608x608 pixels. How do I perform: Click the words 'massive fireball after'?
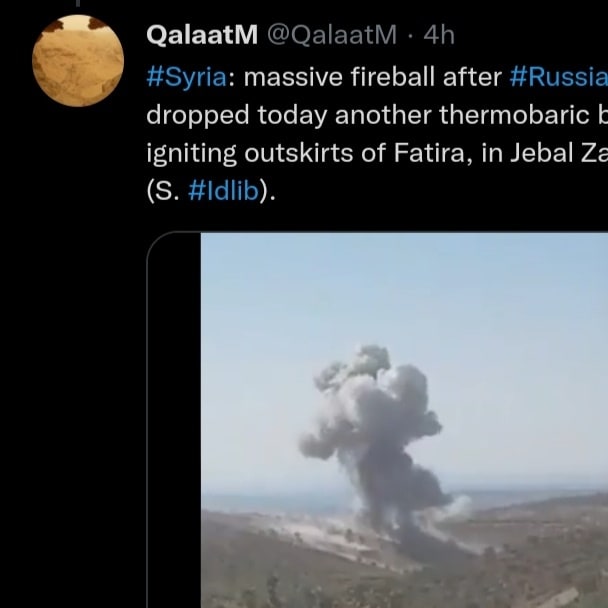tap(373, 77)
